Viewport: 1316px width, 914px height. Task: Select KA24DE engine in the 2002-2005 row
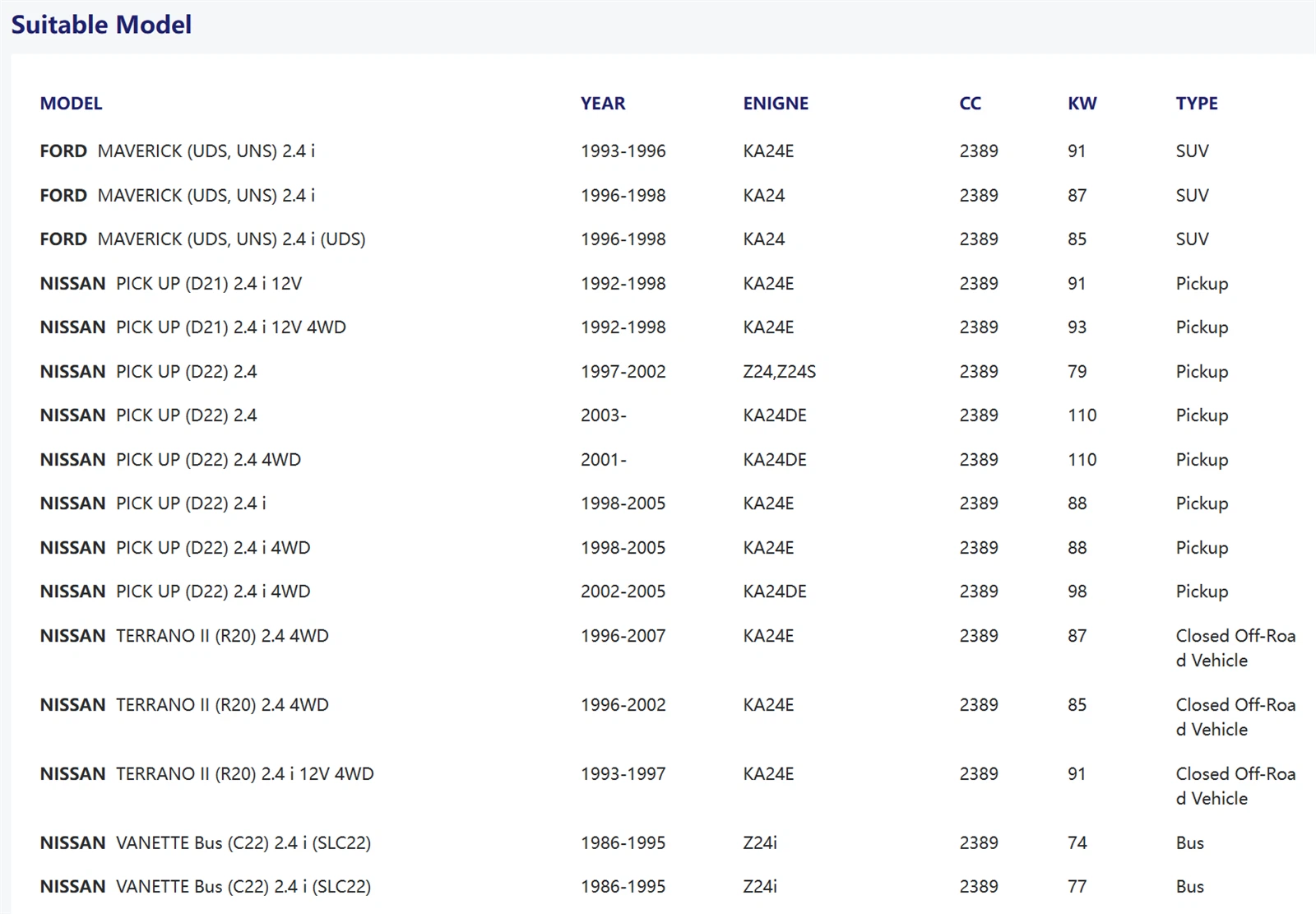(x=775, y=592)
